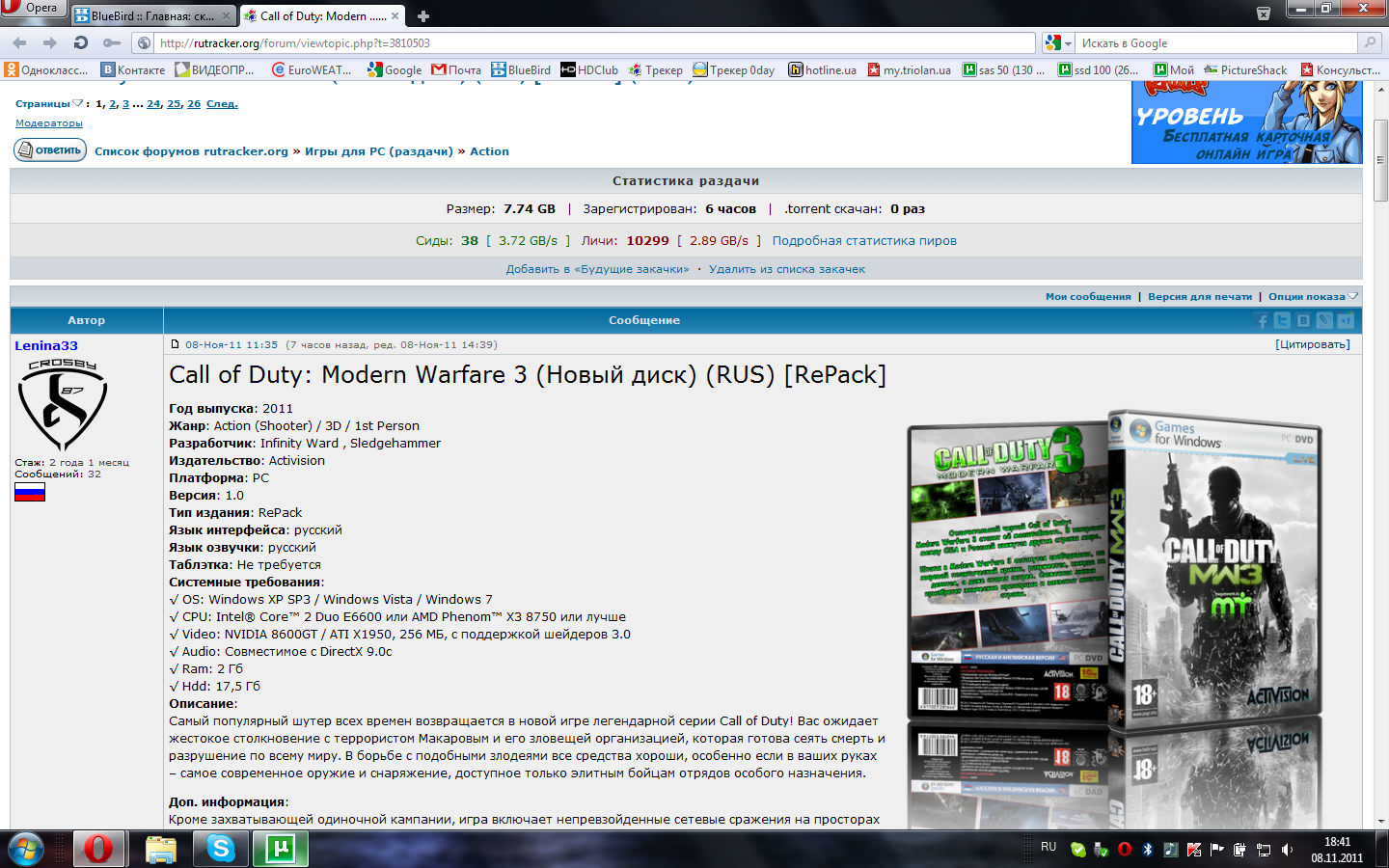This screenshot has width=1389, height=868.
Task: Share post via Facebook icon
Action: pos(1262,320)
